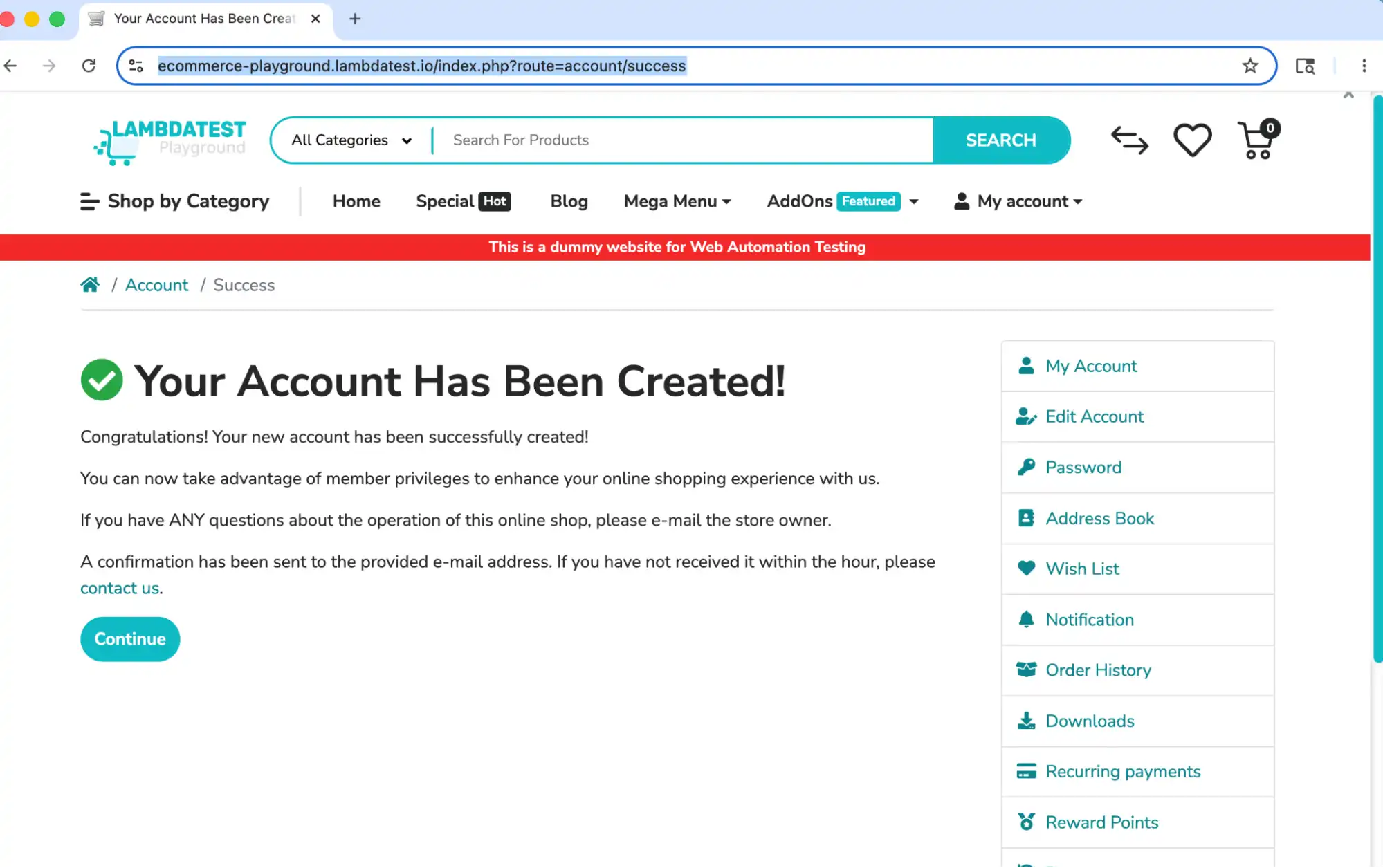Open a new browser tab with plus icon
The width and height of the screenshot is (1383, 868).
pos(355,19)
